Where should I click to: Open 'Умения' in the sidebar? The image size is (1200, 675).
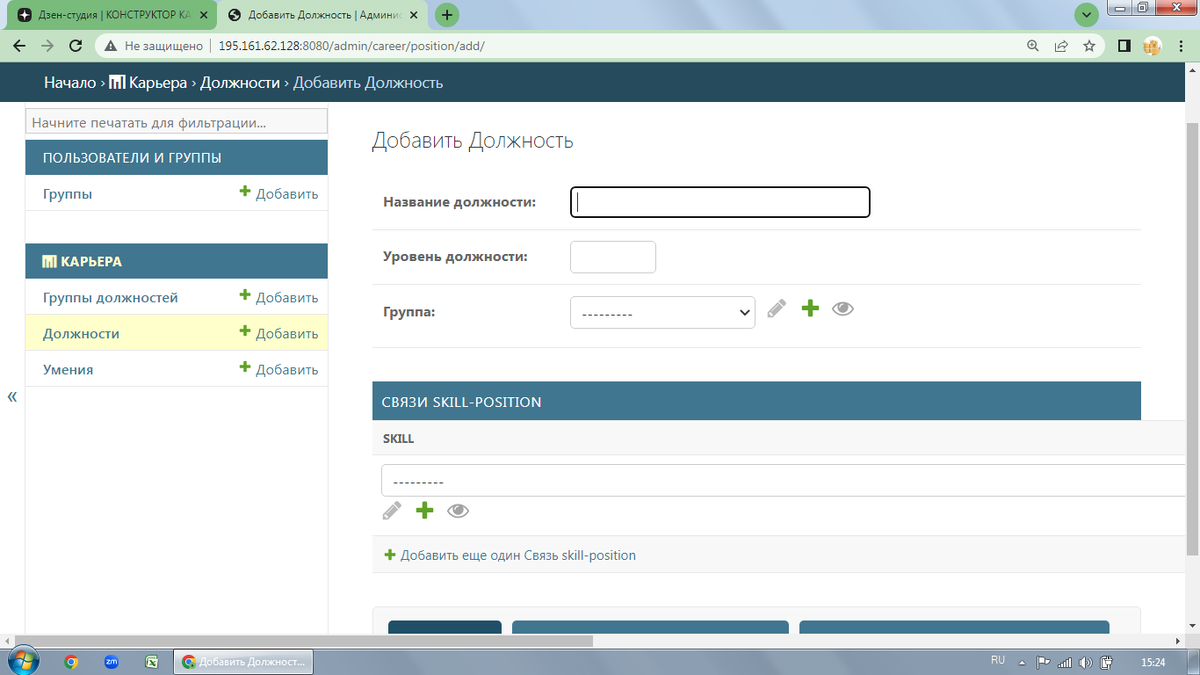68,370
